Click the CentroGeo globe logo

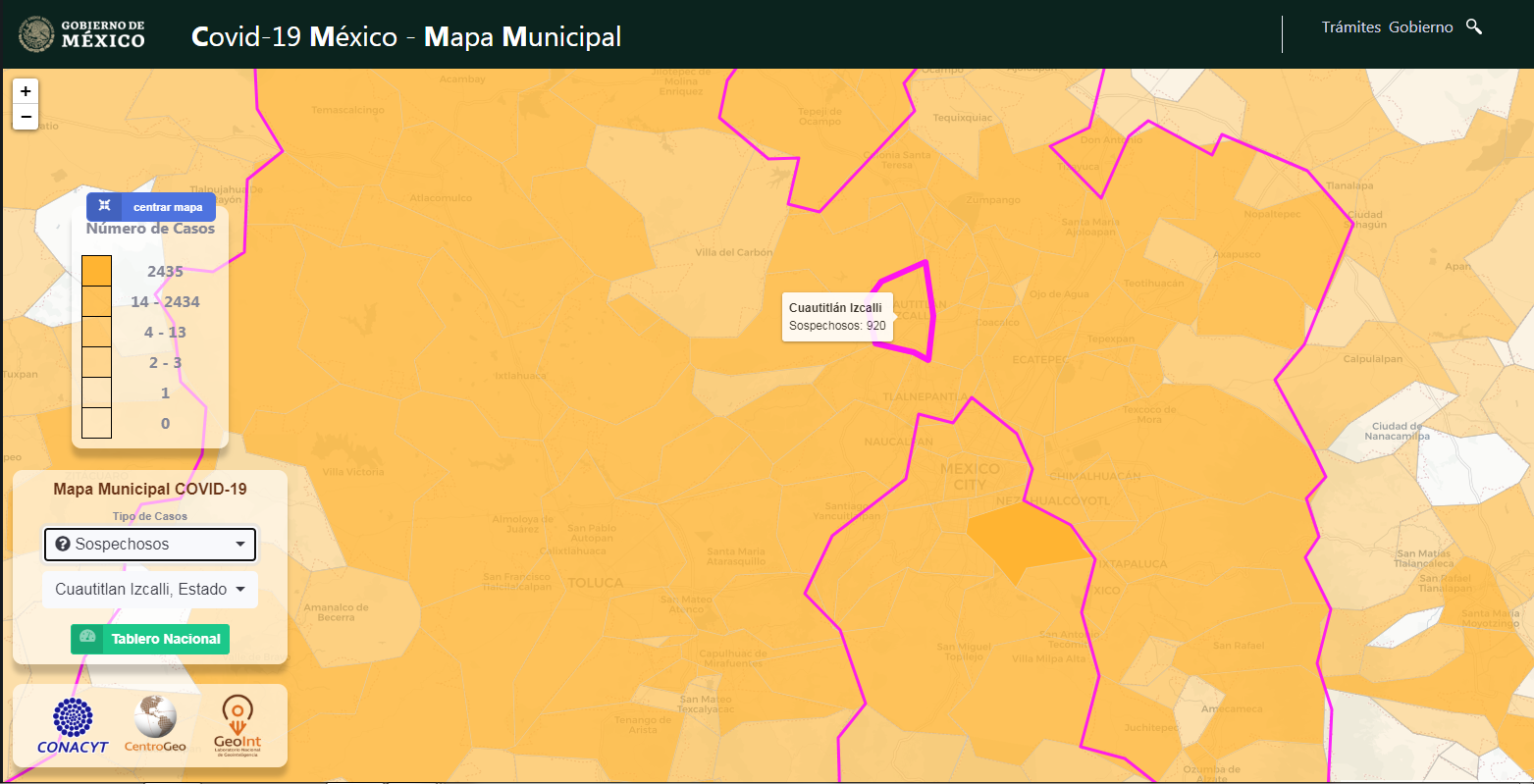[155, 724]
